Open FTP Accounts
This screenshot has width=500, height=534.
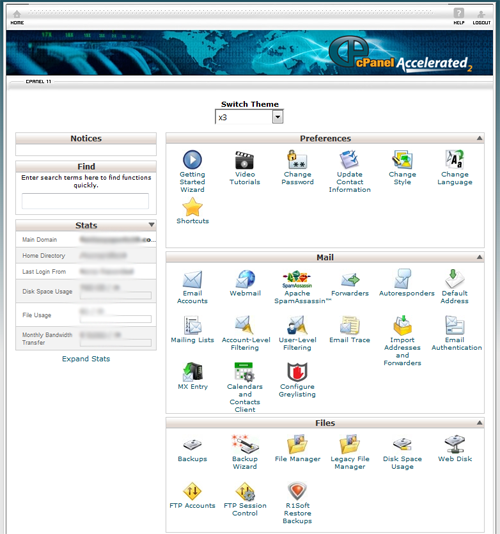[x=192, y=496]
